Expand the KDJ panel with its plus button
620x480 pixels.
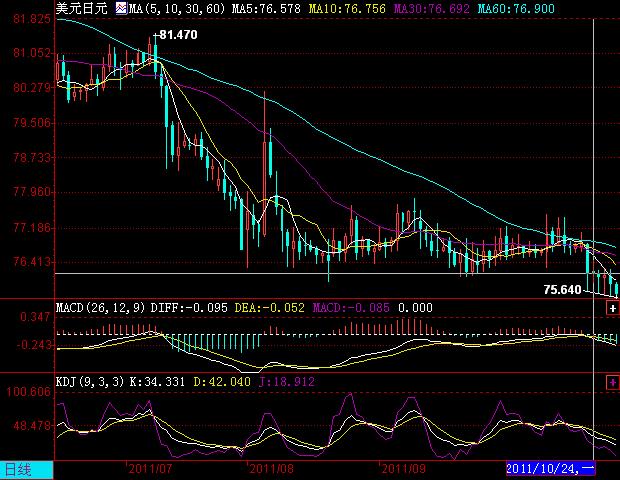click(x=612, y=382)
